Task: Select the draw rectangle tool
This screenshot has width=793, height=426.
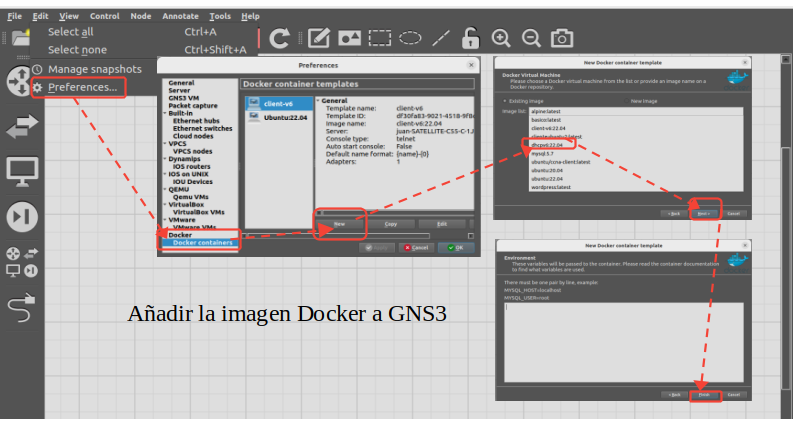Action: coord(379,38)
